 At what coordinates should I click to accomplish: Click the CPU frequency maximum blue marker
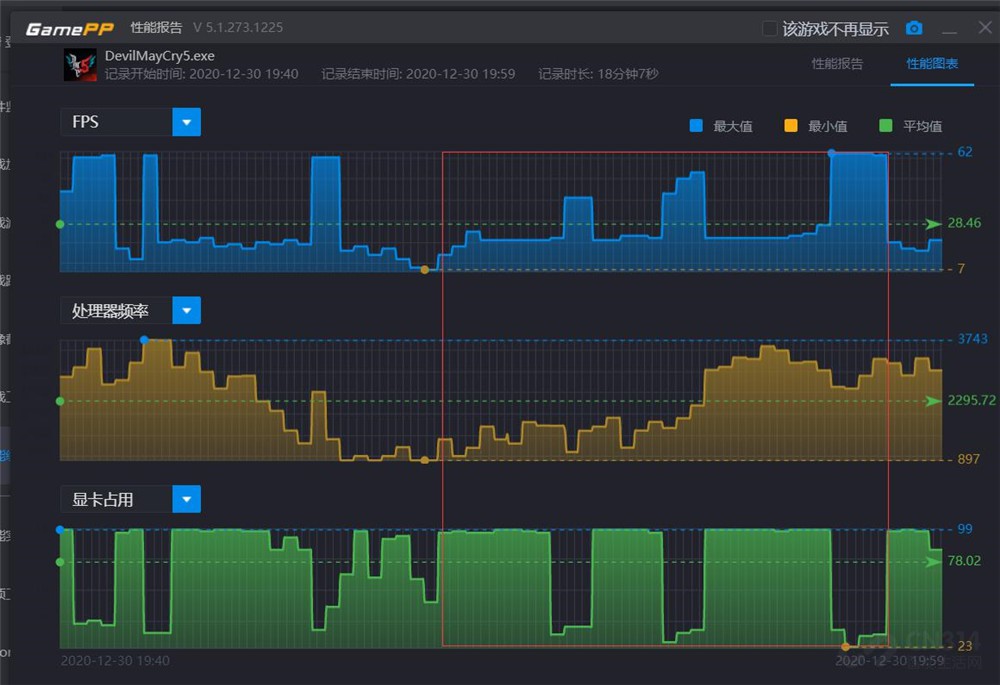coord(144,340)
